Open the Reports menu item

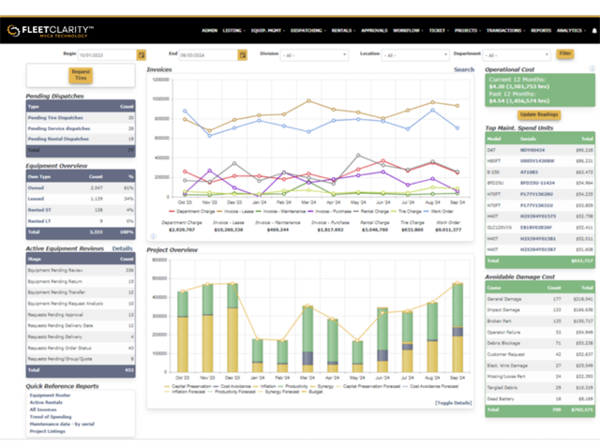(541, 31)
